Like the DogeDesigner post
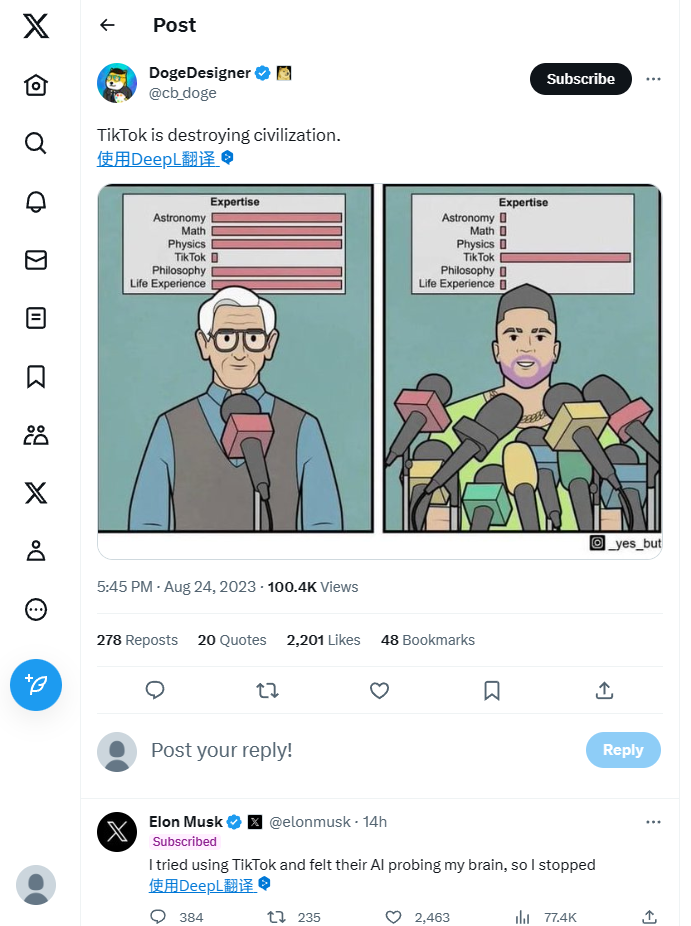 [379, 690]
